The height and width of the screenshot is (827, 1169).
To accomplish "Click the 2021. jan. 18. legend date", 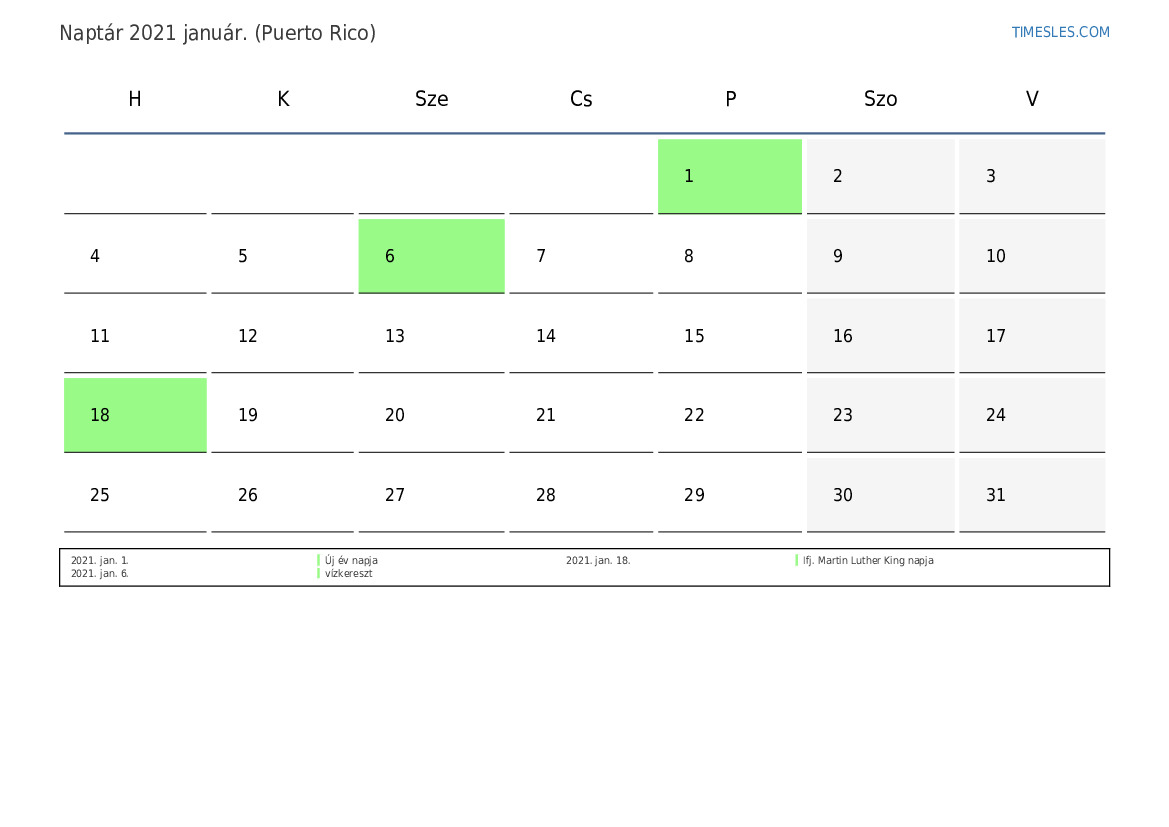I will [598, 560].
